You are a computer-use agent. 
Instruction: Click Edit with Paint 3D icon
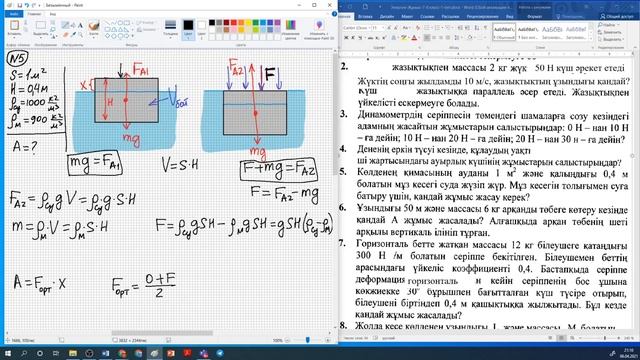click(x=319, y=29)
